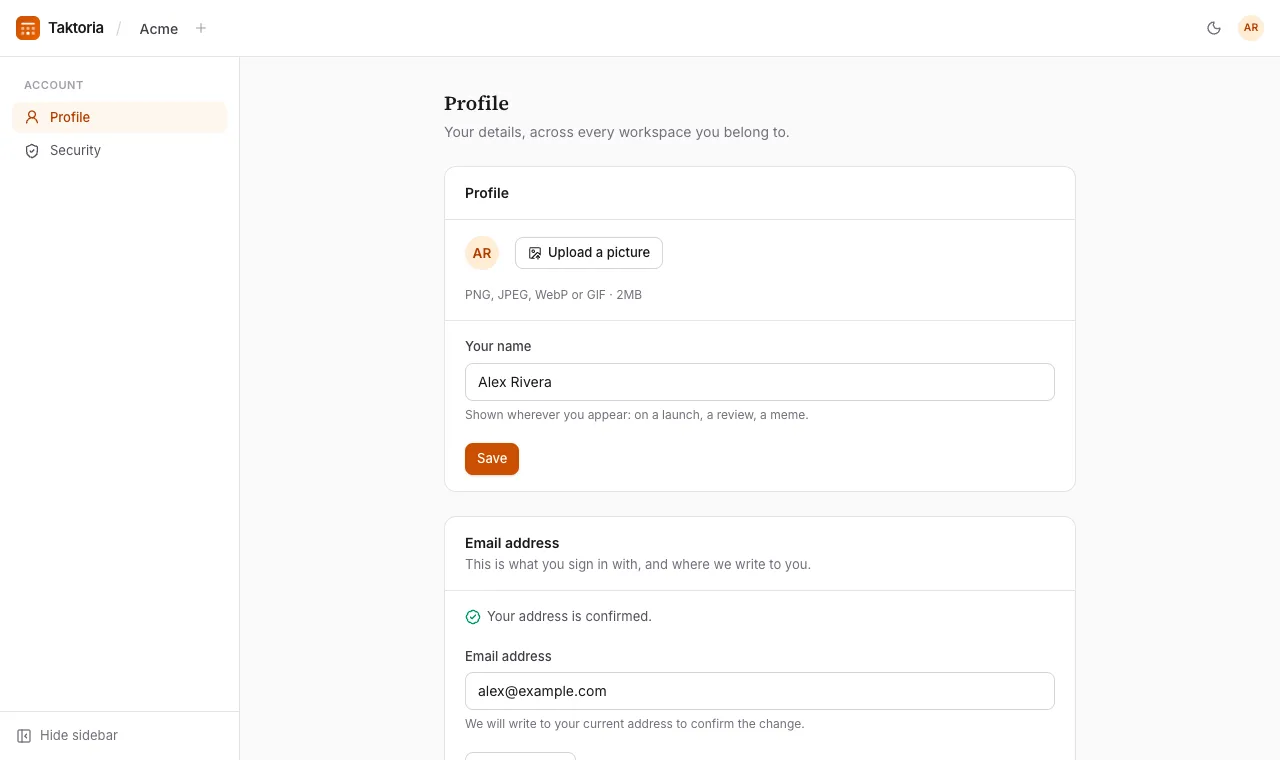Open the Acme workspace switcher
The height and width of the screenshot is (760, 1280).
pos(159,29)
